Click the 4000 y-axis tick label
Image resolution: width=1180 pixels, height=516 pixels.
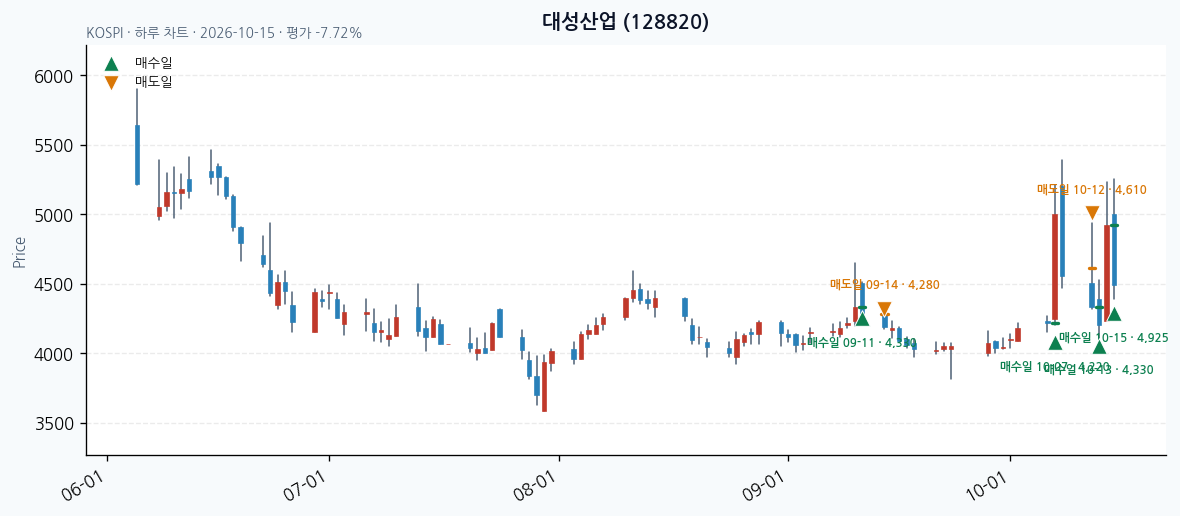pos(53,354)
